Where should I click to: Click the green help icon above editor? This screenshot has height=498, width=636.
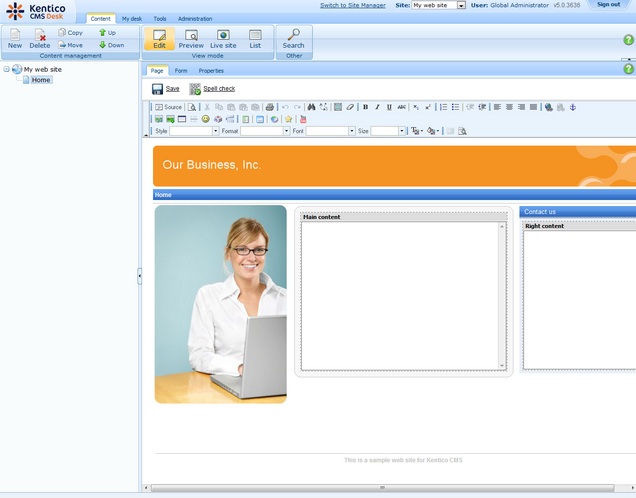tap(628, 70)
